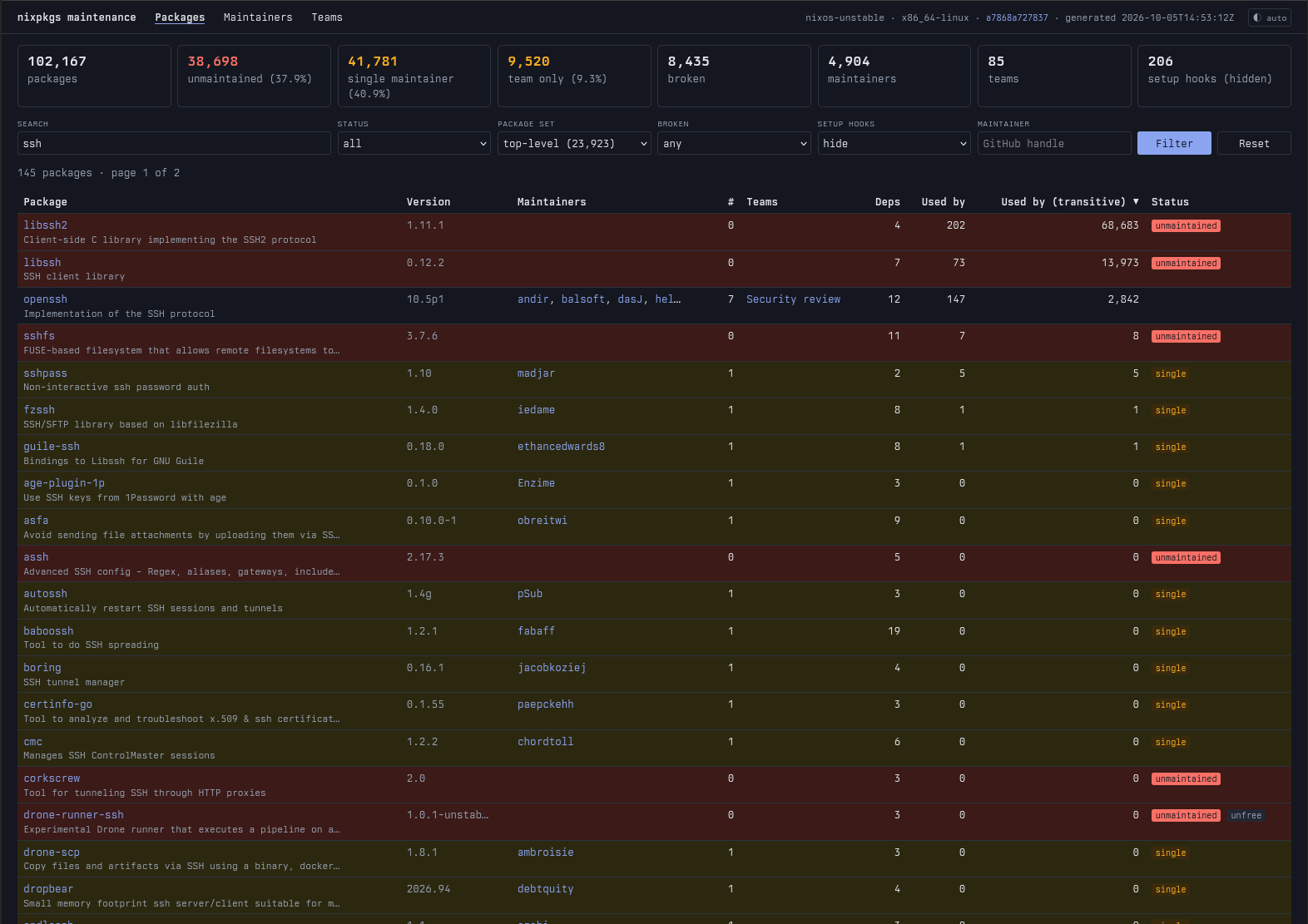Open maintainer debtquity's link
Screen dimensions: 1308x924
(x=545, y=889)
